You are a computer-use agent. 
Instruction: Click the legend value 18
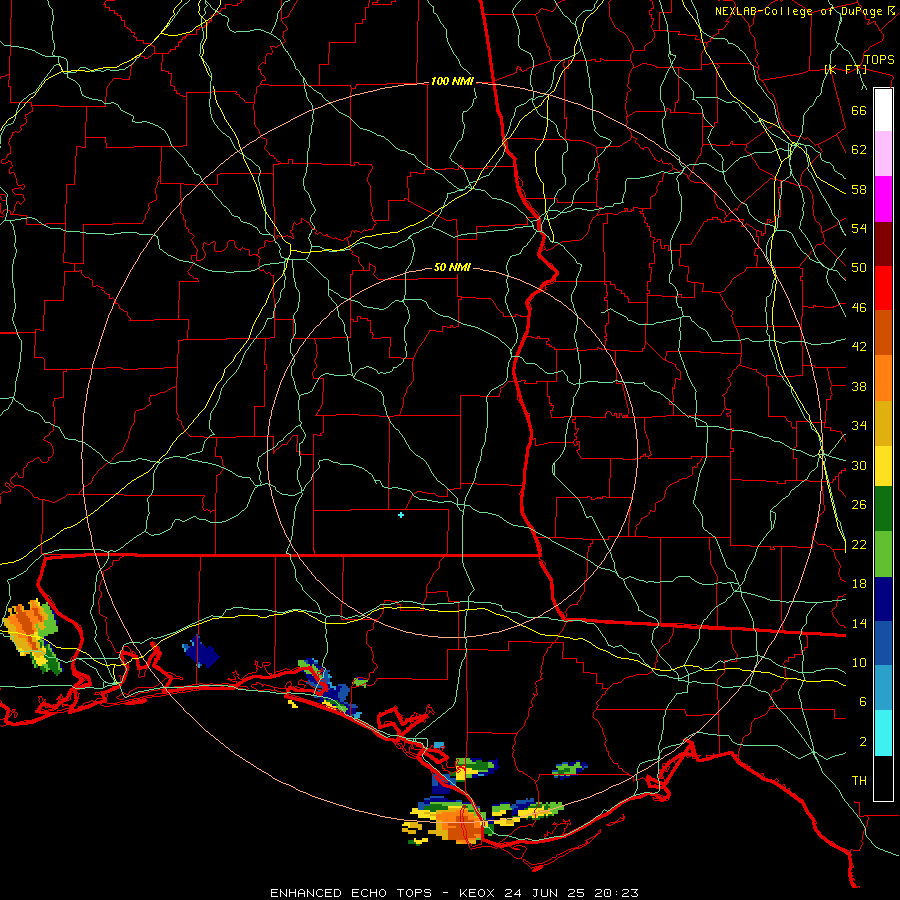859,584
